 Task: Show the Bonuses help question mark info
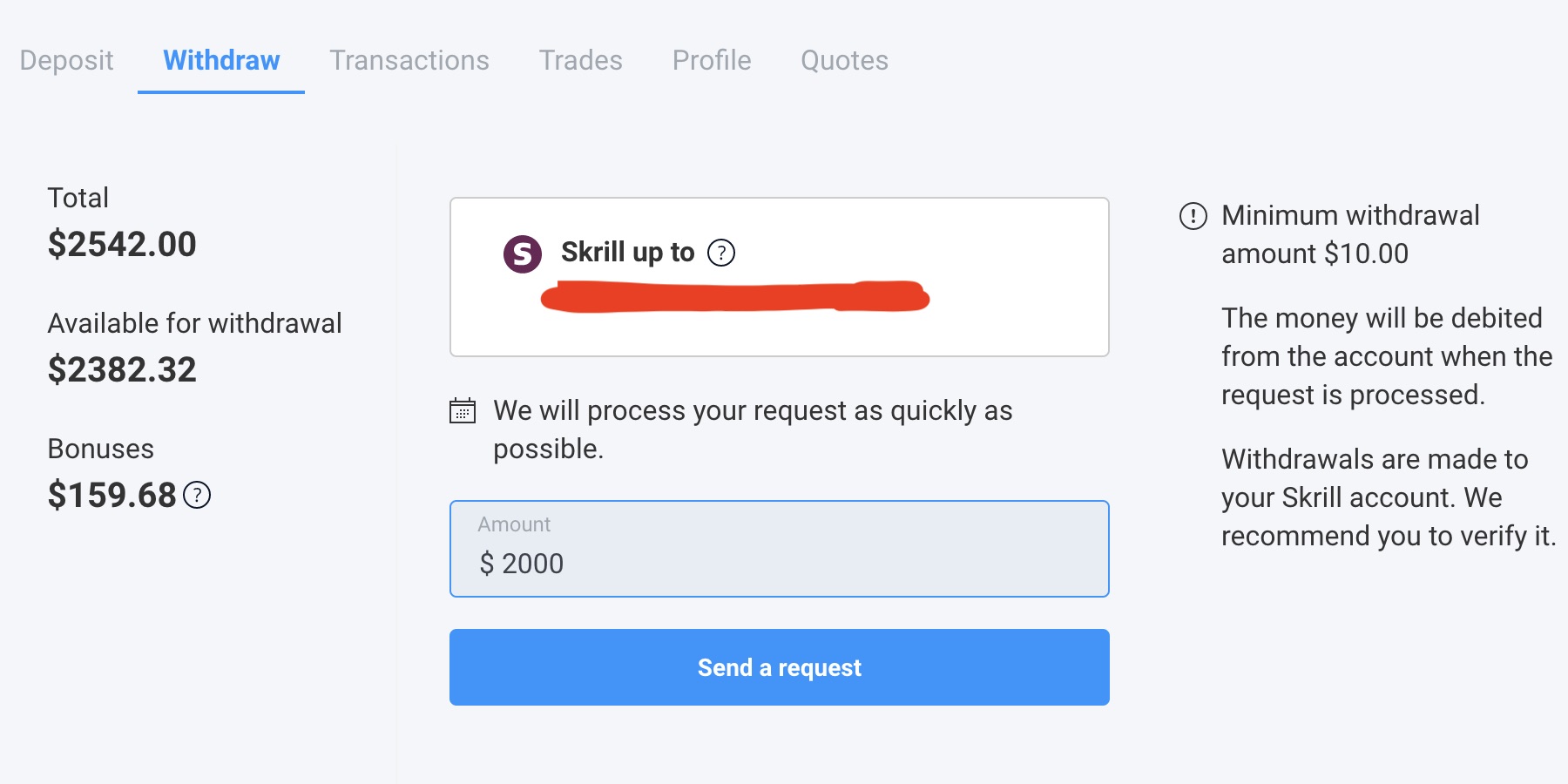click(198, 495)
